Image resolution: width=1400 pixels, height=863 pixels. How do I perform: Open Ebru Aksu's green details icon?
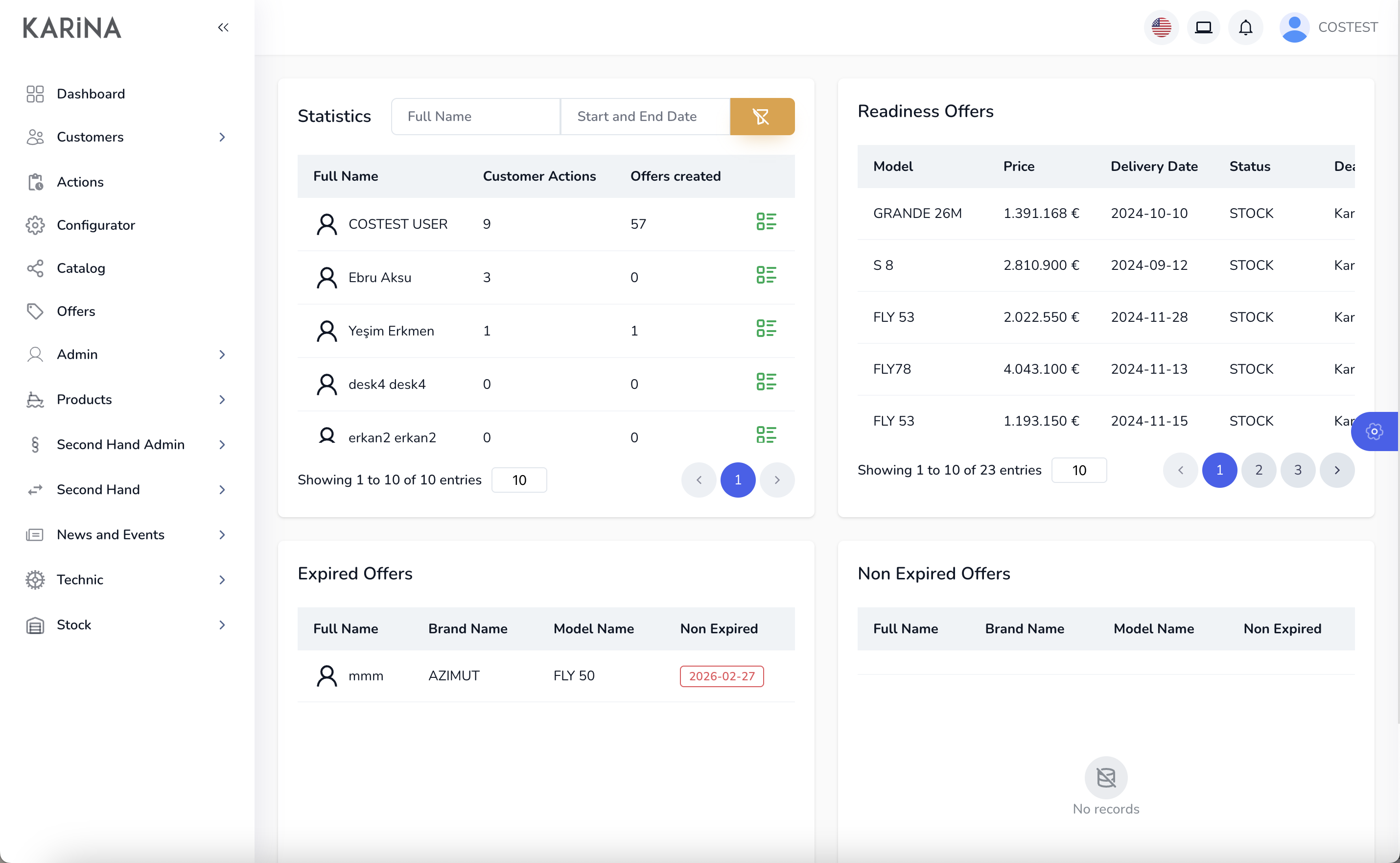[x=767, y=276]
